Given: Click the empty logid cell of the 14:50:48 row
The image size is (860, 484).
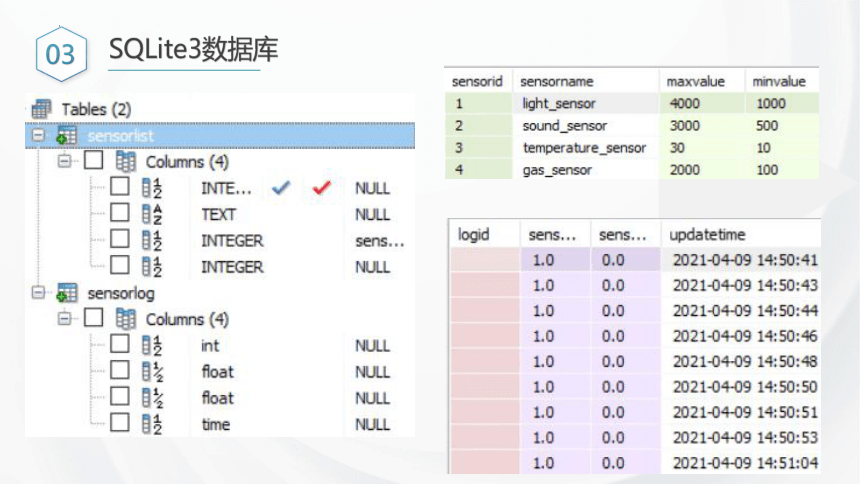Looking at the screenshot, I should 485,362.
